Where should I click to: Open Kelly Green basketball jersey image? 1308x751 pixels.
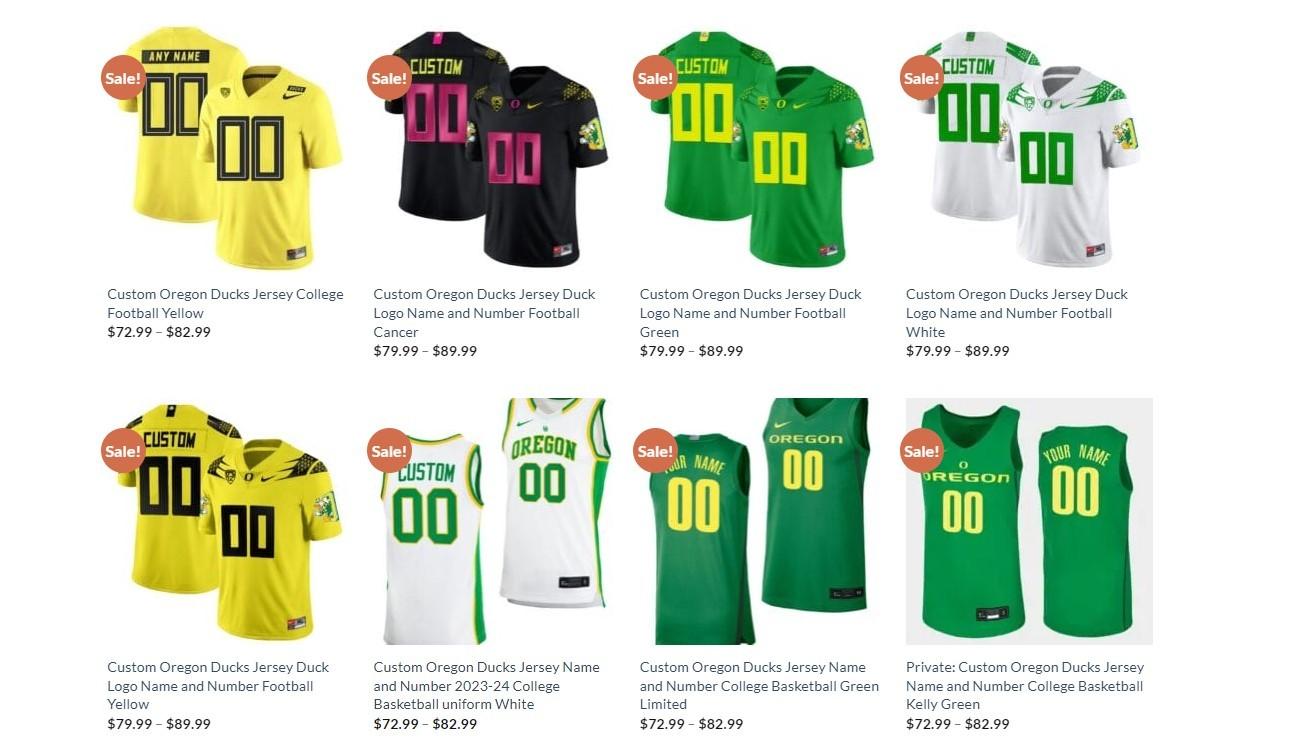[1029, 521]
